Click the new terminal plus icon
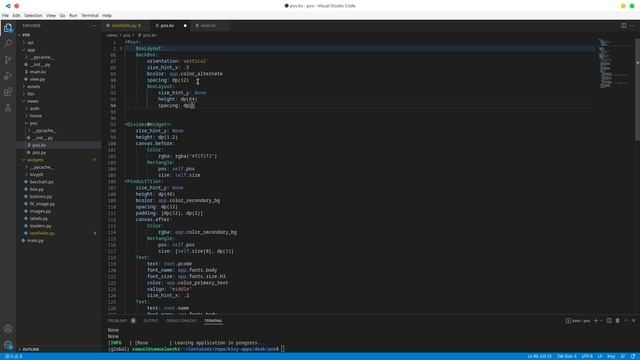The height and width of the screenshot is (360, 640). click(596, 321)
